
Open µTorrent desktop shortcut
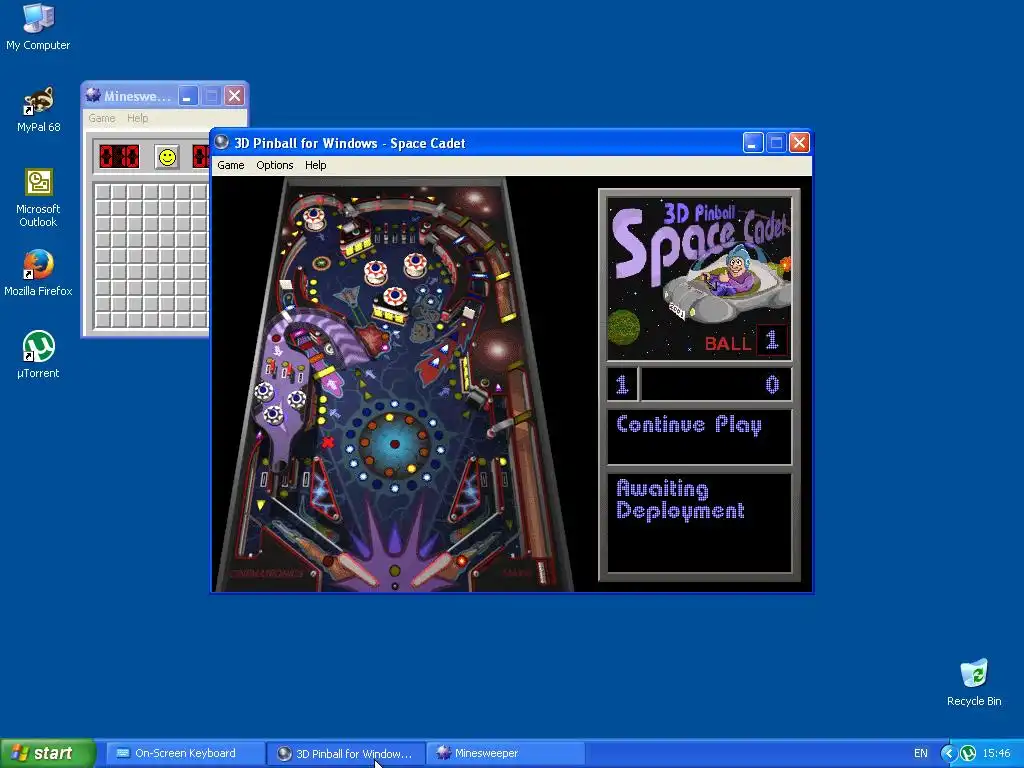pos(38,355)
